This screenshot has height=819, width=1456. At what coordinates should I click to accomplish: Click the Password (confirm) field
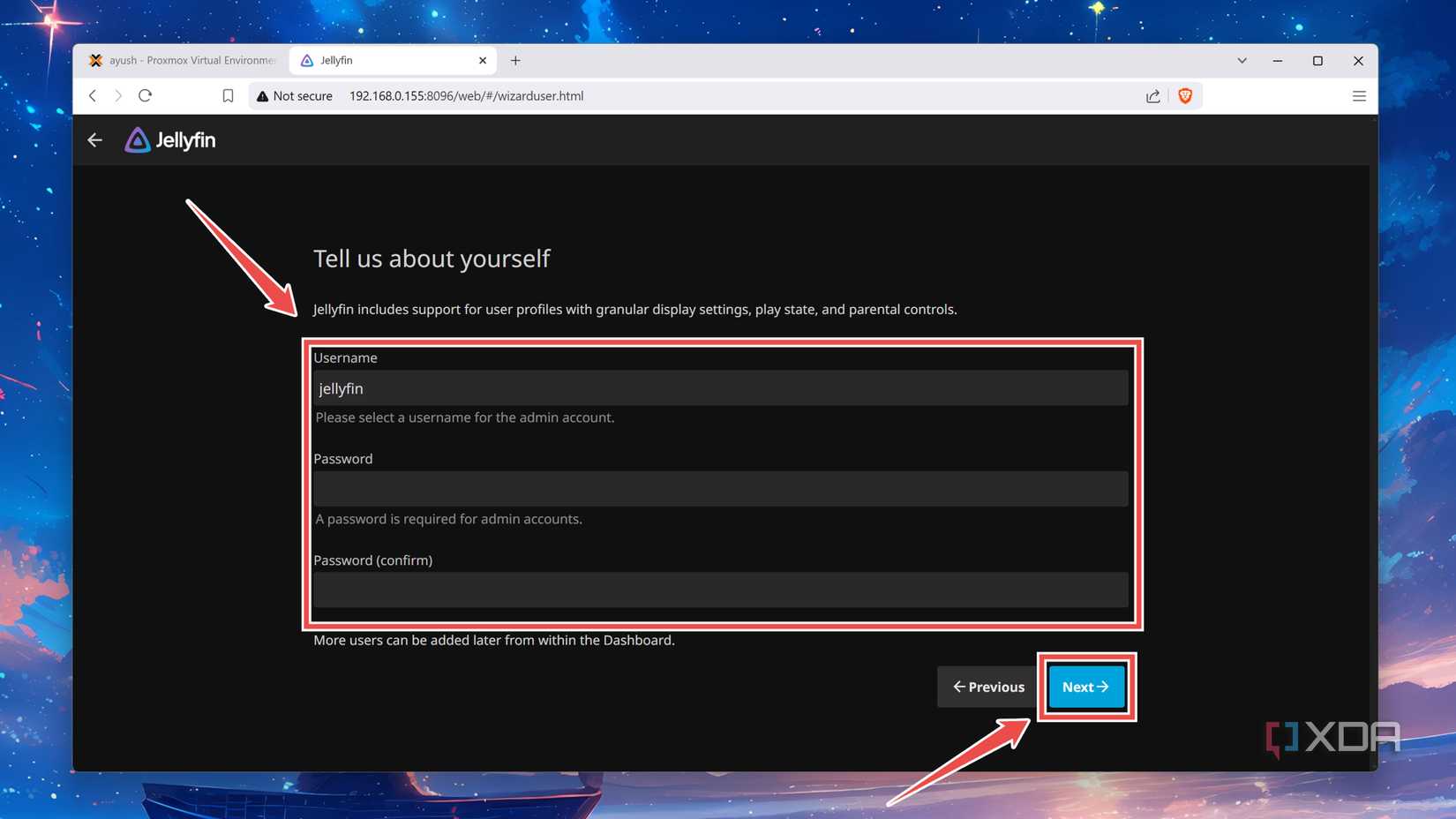click(719, 590)
